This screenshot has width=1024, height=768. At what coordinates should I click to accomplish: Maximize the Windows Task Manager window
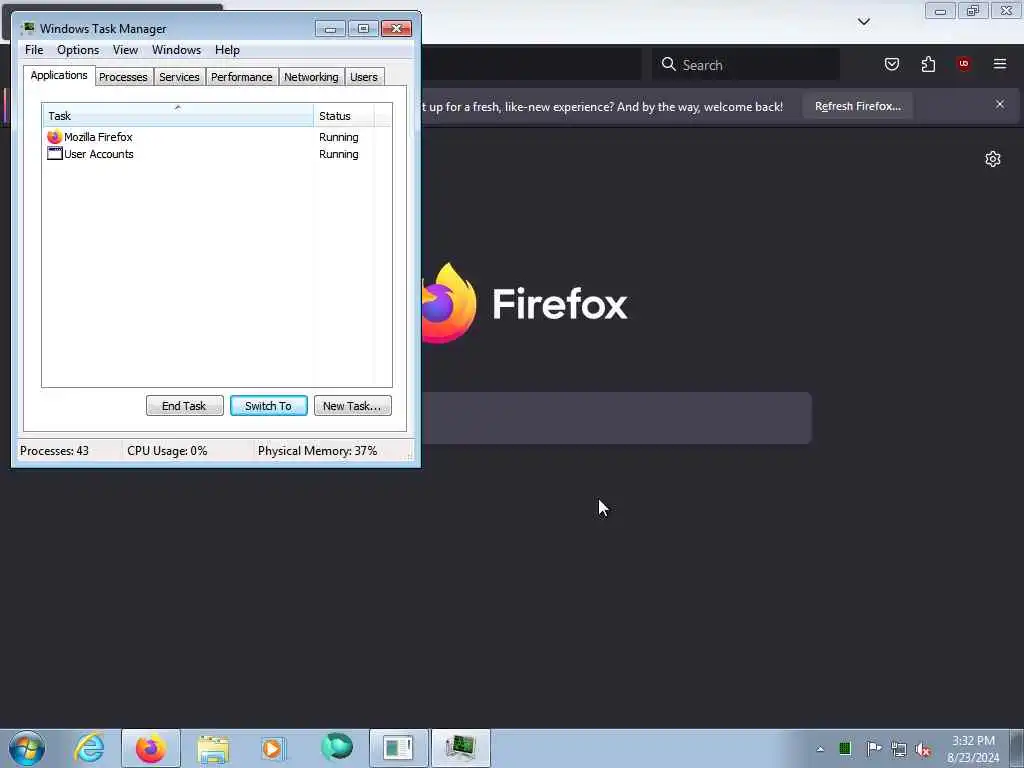coord(363,28)
